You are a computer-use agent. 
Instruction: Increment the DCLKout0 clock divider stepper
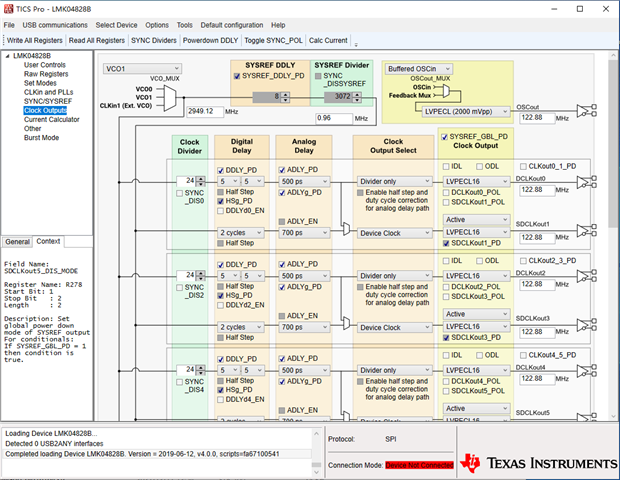[x=201, y=179]
